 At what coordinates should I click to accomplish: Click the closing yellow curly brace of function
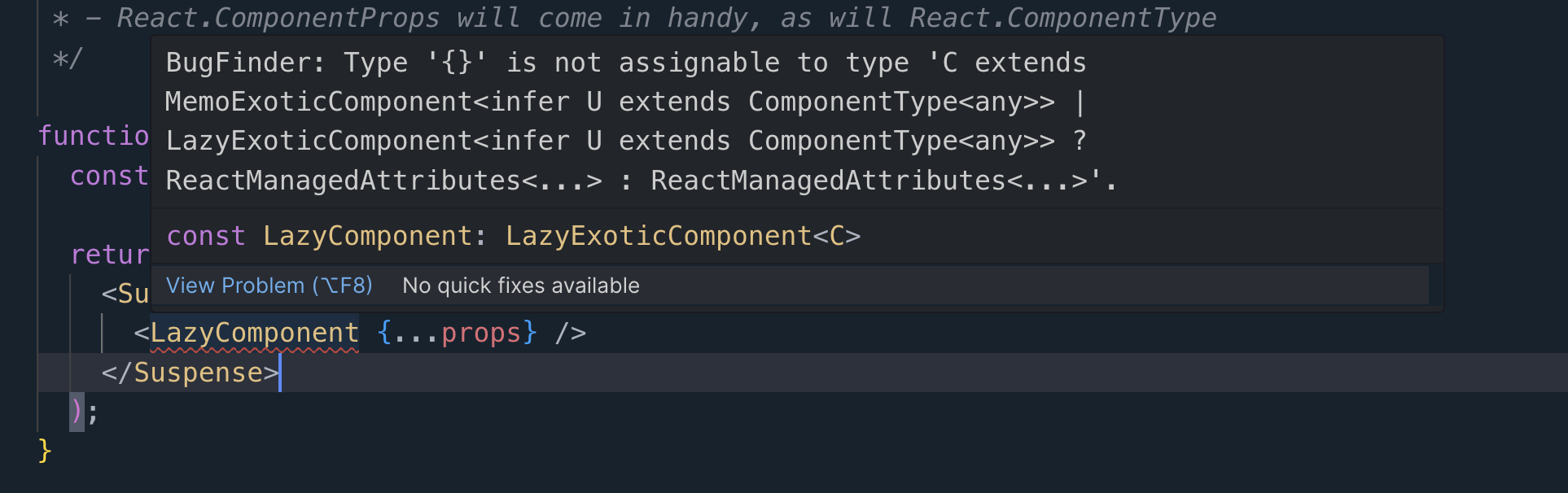45,450
